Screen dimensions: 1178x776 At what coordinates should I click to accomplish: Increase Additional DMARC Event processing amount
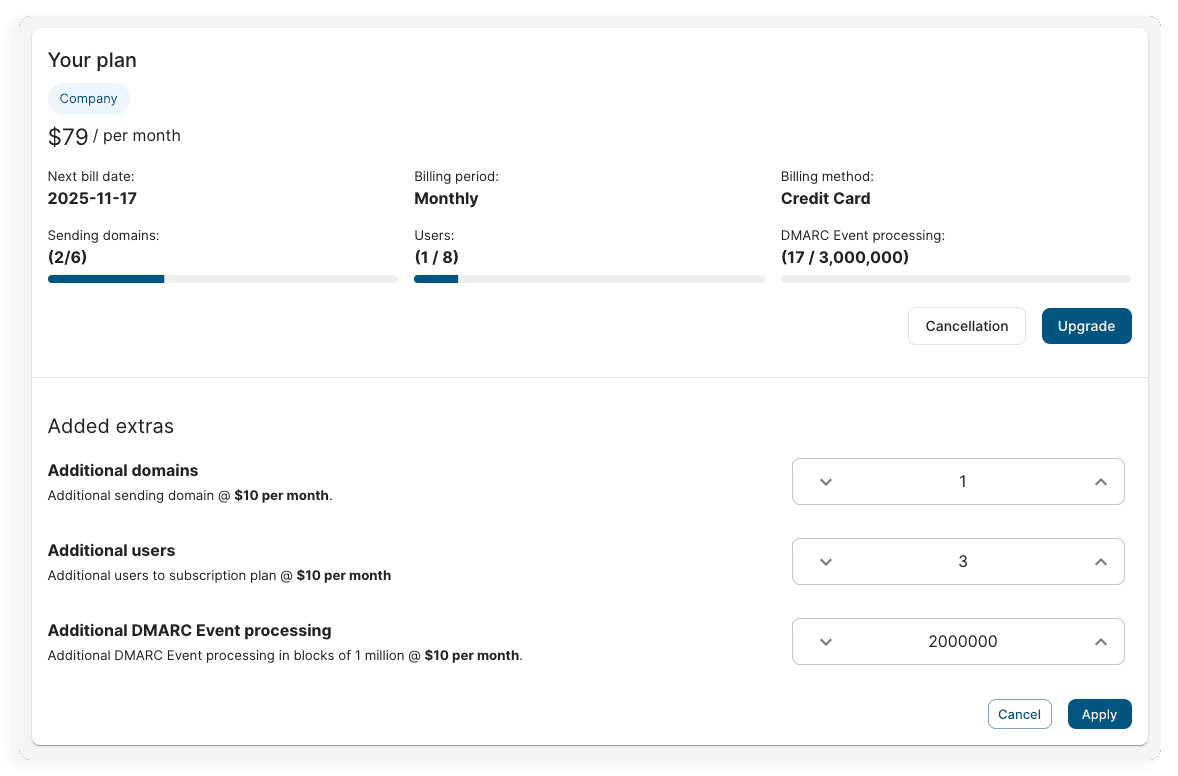(x=1100, y=642)
